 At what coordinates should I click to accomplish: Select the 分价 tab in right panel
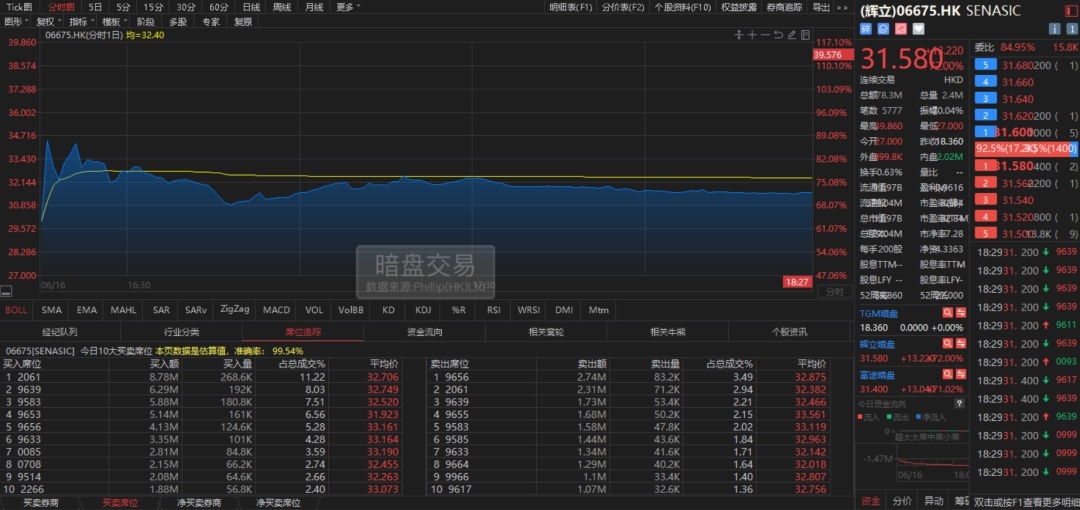902,500
